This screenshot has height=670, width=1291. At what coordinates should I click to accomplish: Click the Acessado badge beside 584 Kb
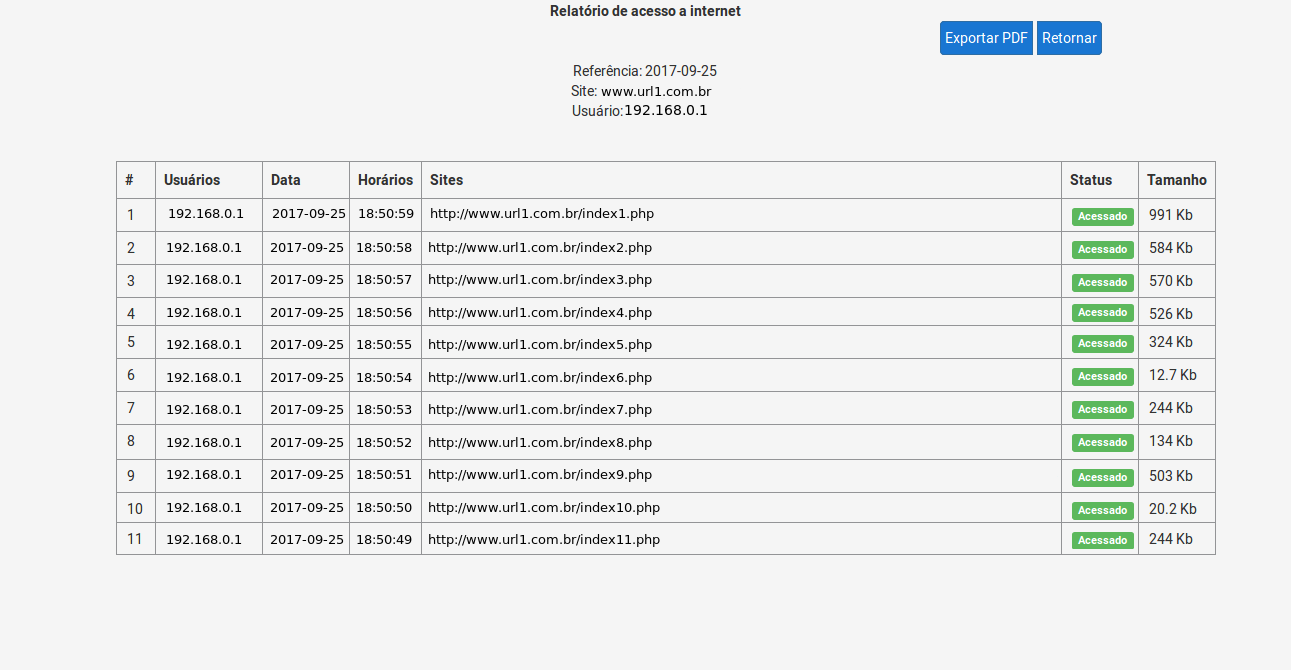[x=1102, y=249]
